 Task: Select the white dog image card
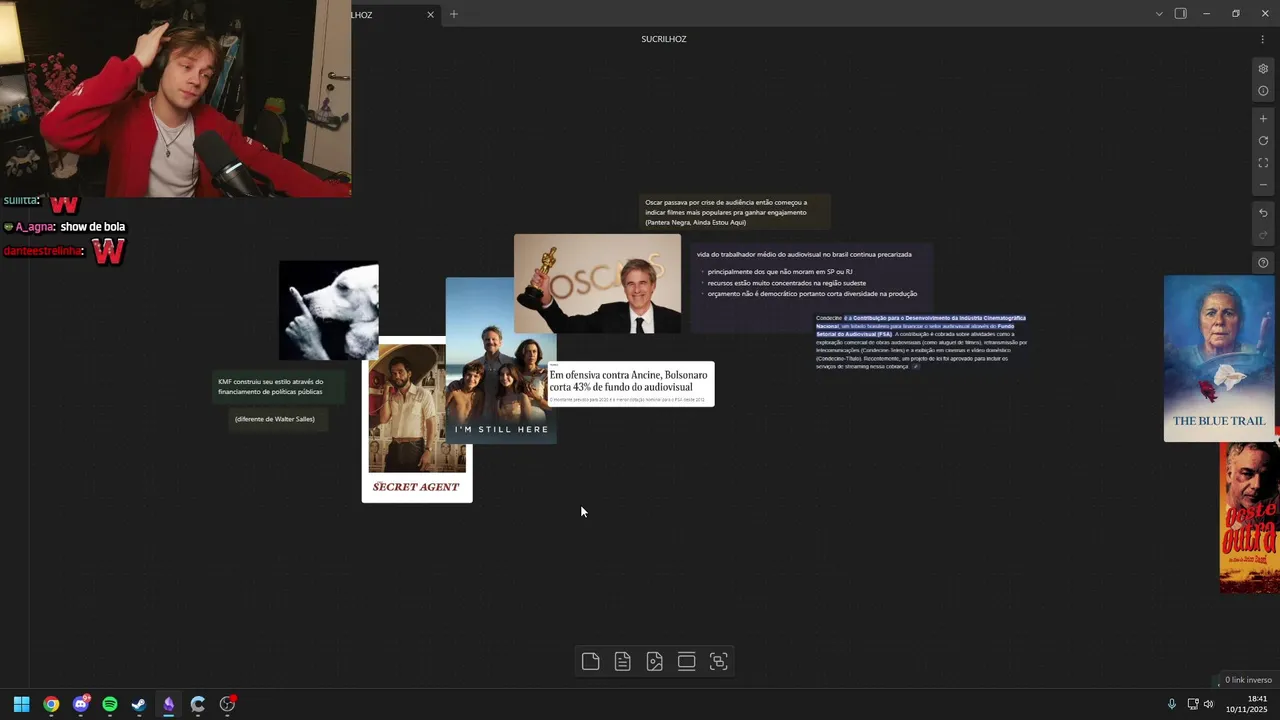pyautogui.click(x=328, y=310)
